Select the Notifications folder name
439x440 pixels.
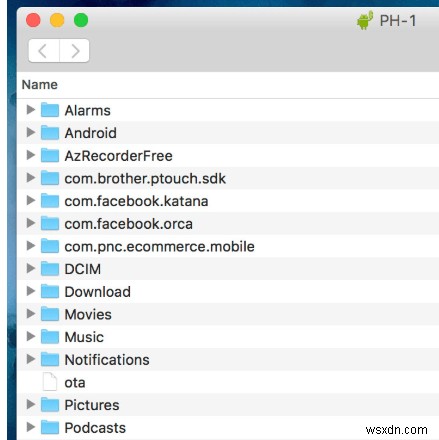[107, 360]
